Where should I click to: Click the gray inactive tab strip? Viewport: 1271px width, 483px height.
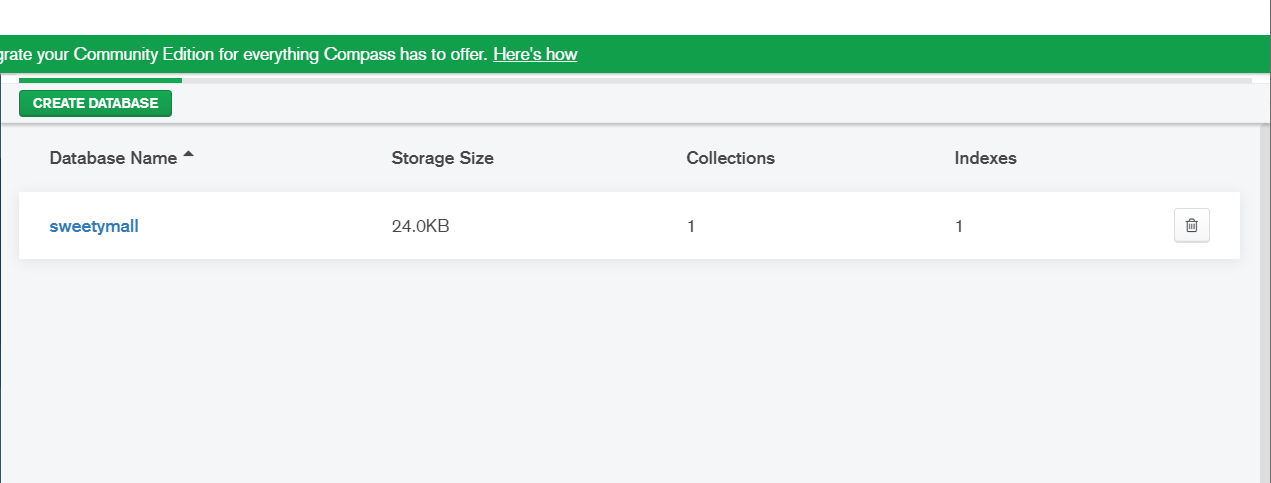click(x=700, y=80)
